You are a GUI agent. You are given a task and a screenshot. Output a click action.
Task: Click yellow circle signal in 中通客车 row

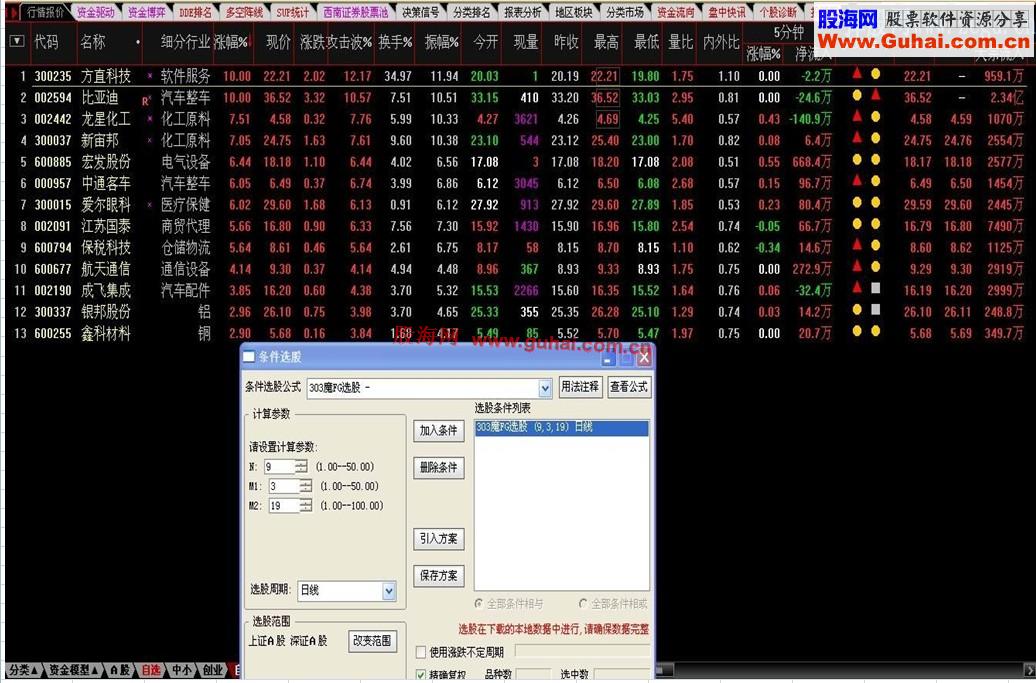coord(875,181)
